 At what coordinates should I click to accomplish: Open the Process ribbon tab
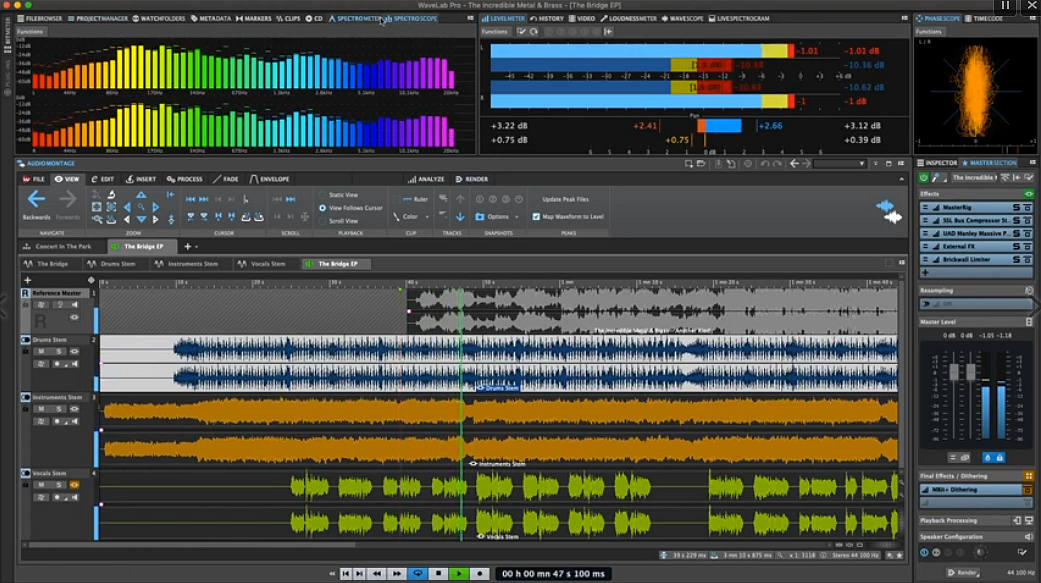point(185,179)
